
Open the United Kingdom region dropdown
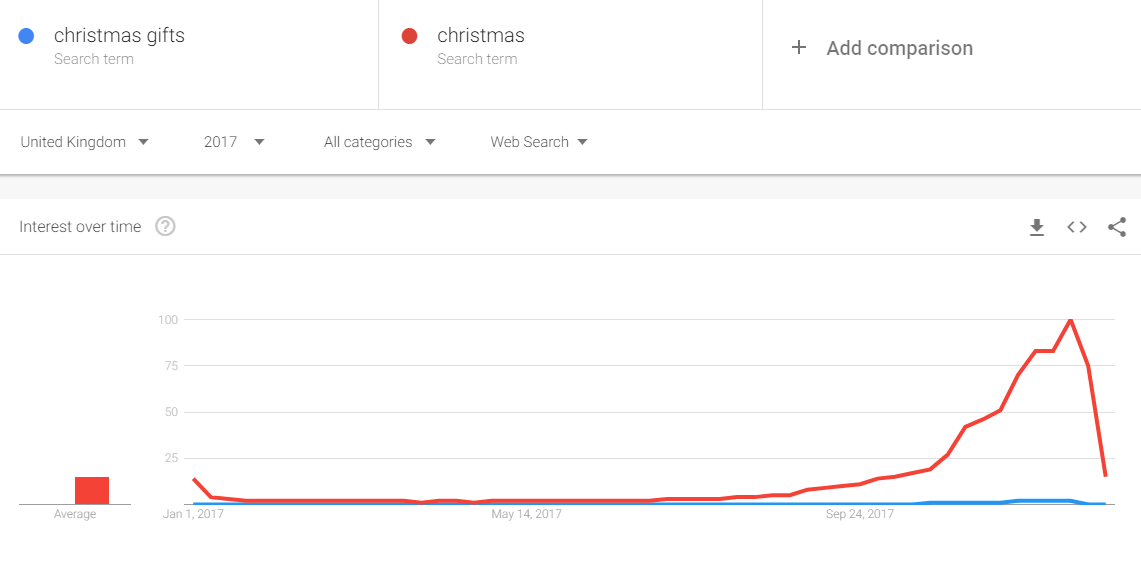[84, 142]
